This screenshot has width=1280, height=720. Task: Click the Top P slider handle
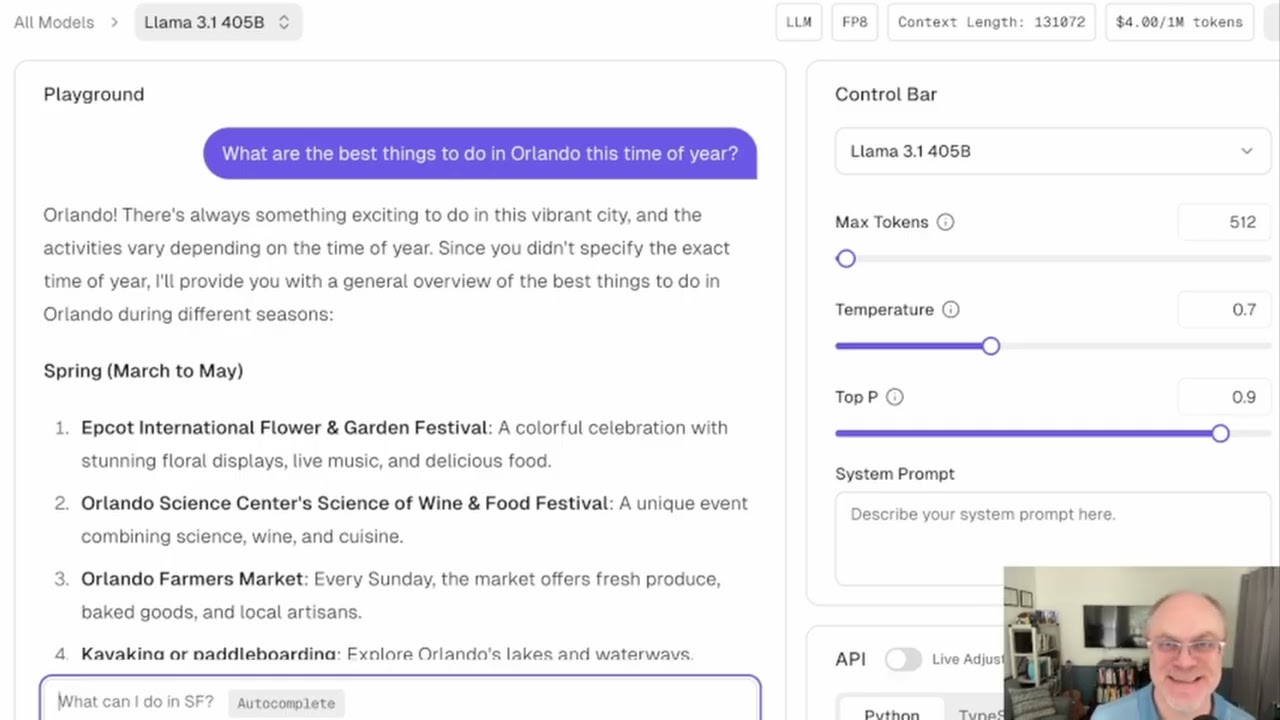(x=1220, y=433)
